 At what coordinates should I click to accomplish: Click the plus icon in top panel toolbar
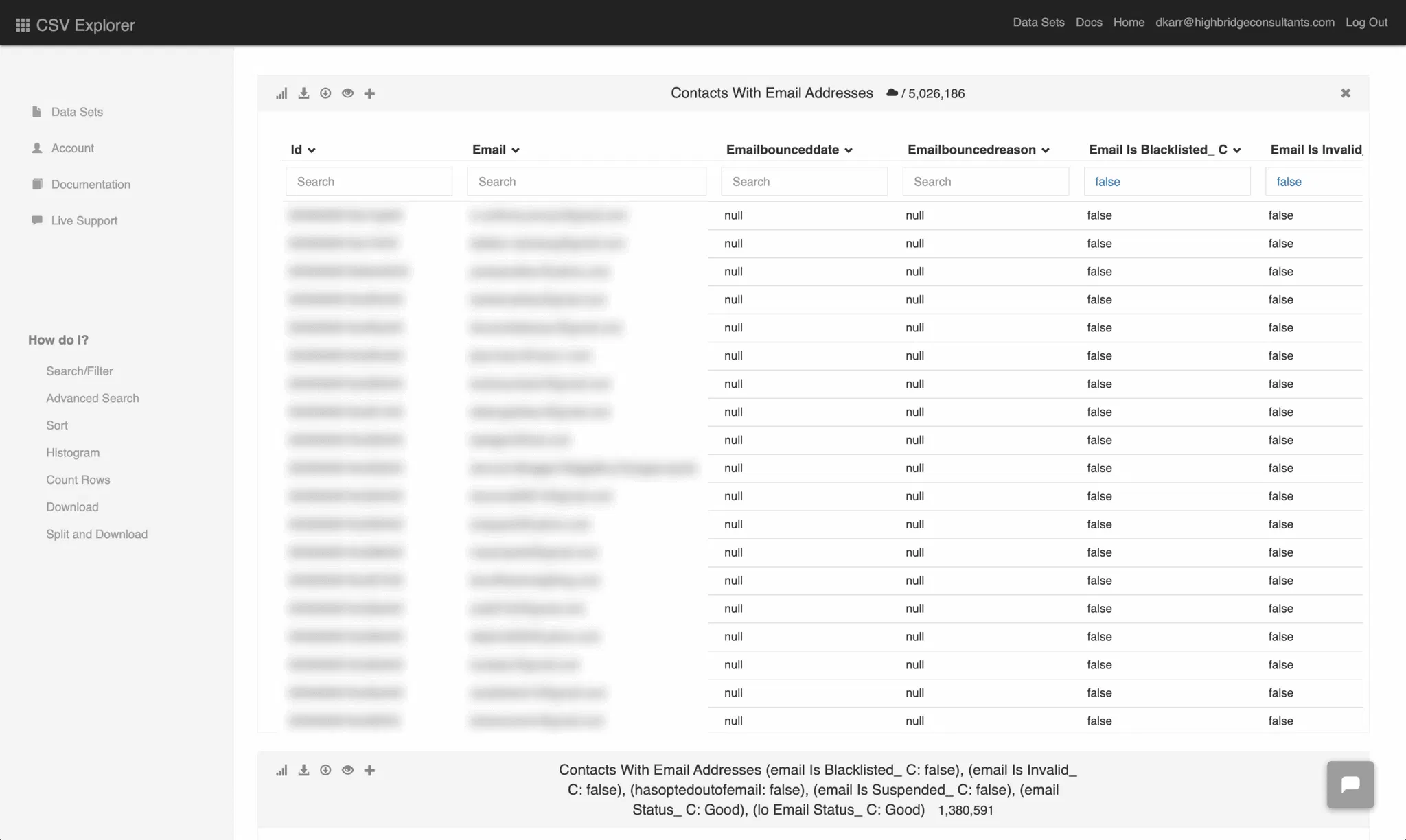point(369,93)
